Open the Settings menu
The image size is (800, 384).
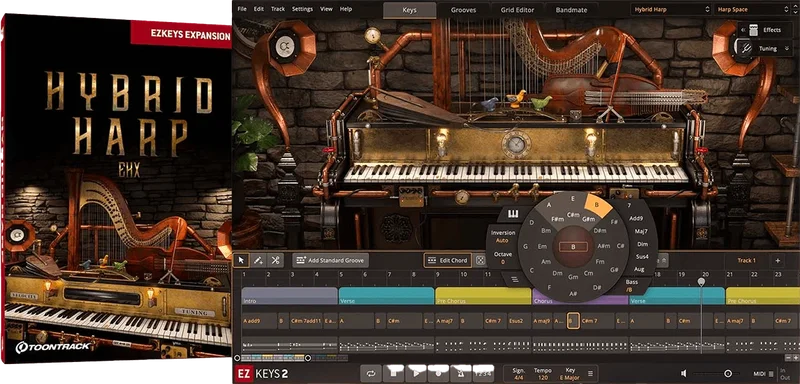click(303, 9)
